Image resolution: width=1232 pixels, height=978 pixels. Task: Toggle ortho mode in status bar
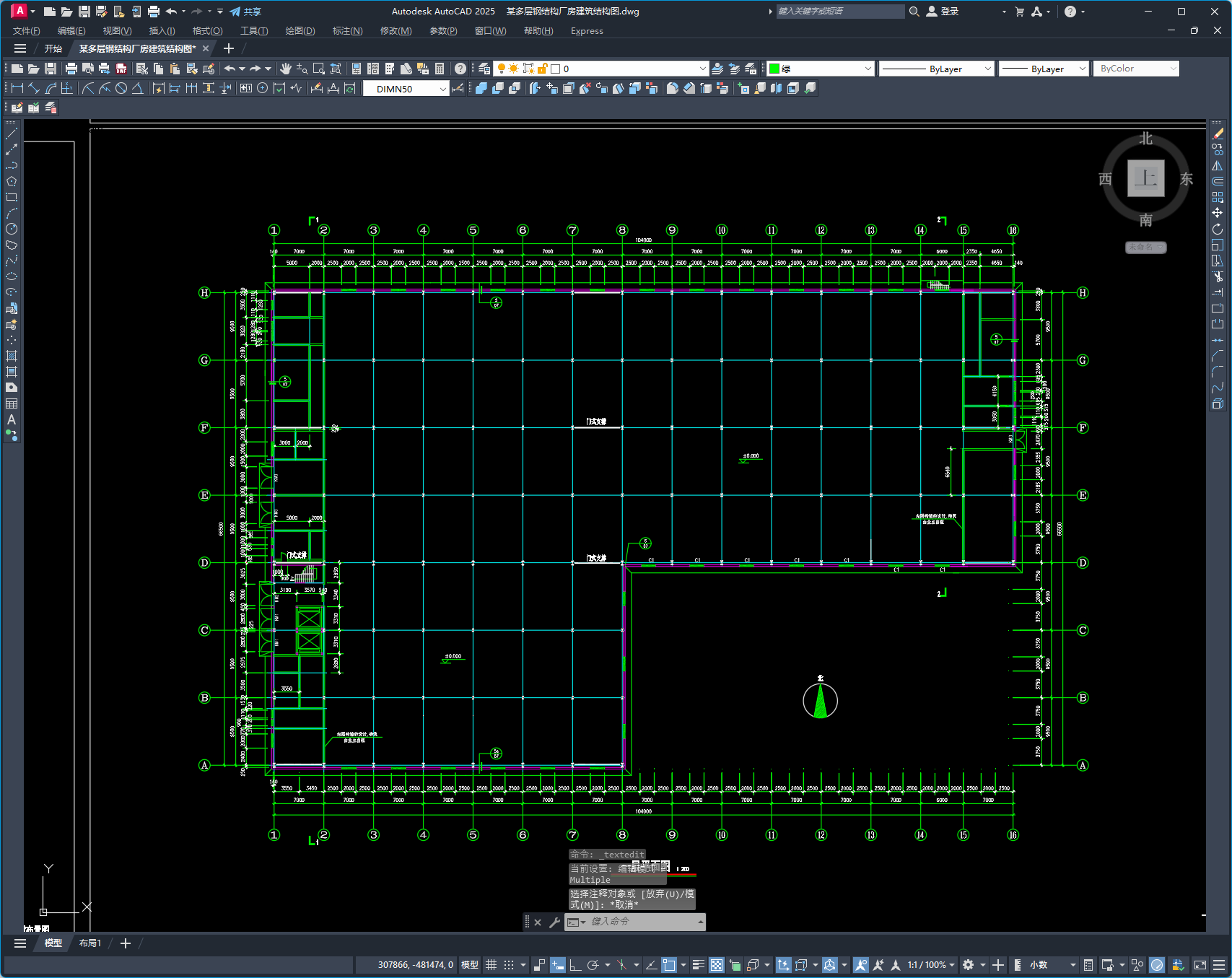click(575, 965)
